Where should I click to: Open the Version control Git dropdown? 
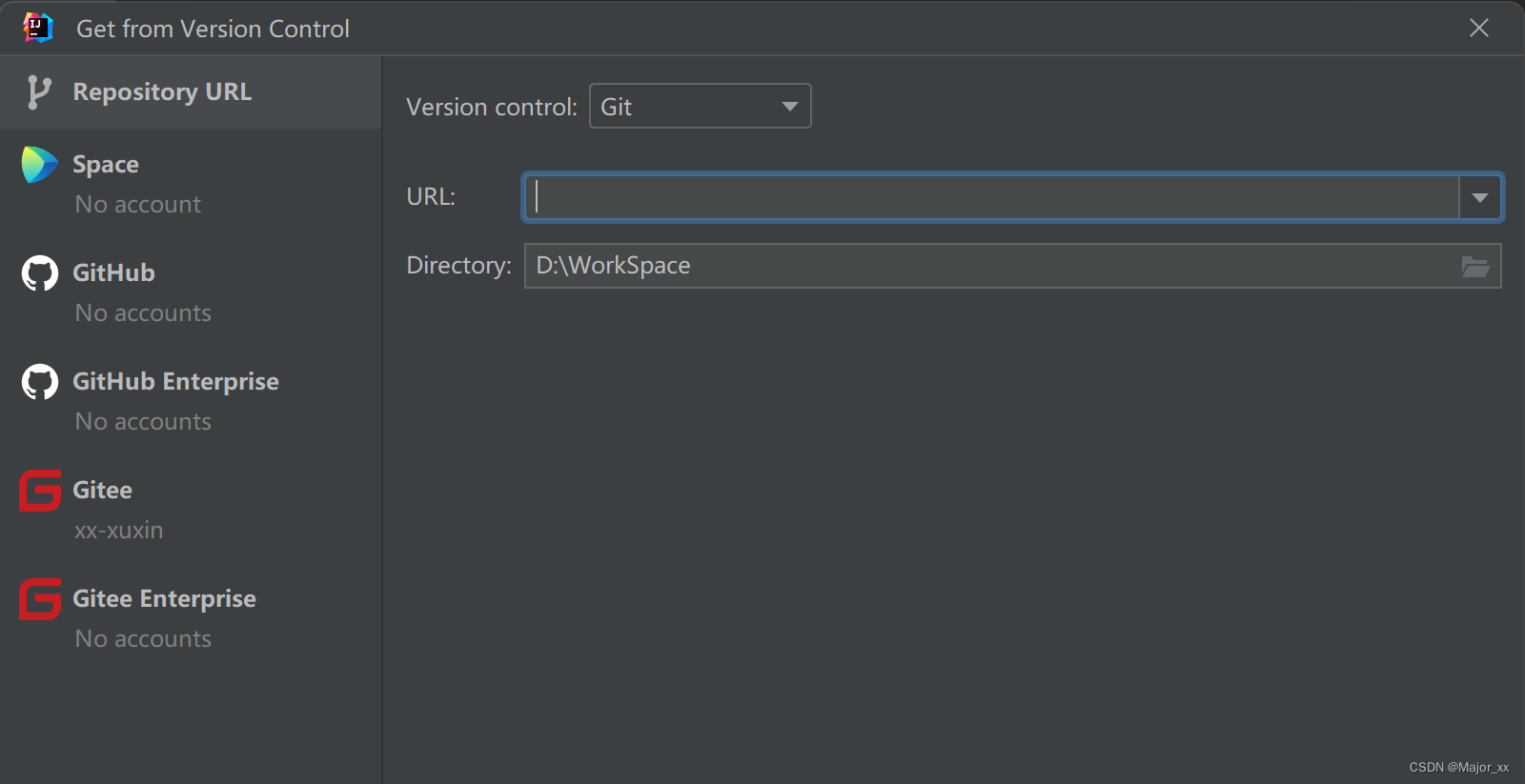point(701,106)
